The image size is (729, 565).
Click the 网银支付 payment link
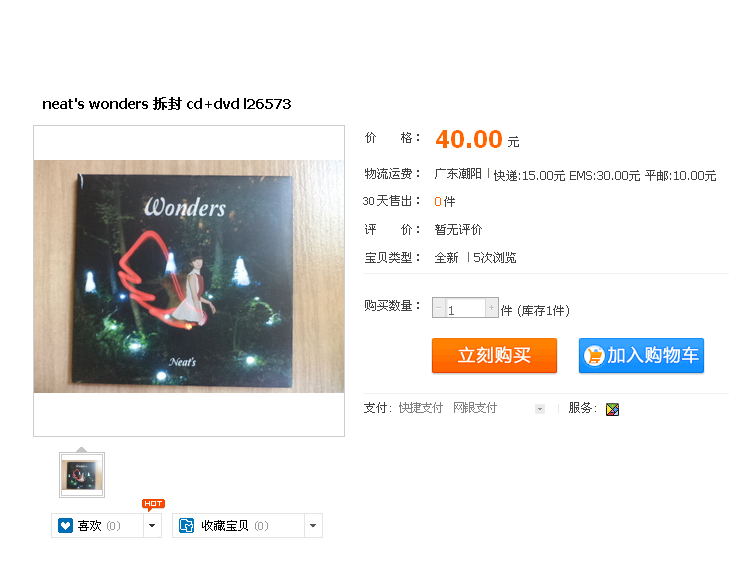(x=475, y=408)
